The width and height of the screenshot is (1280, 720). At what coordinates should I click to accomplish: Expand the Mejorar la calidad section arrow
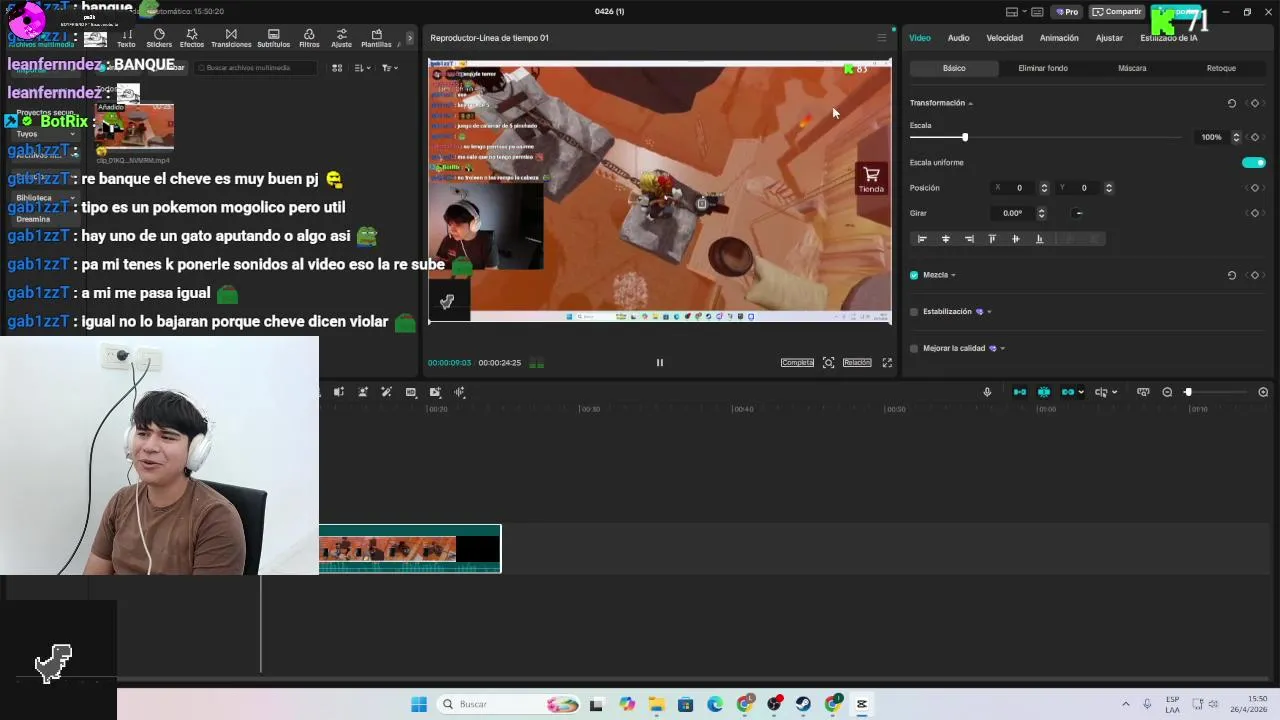coord(1002,348)
